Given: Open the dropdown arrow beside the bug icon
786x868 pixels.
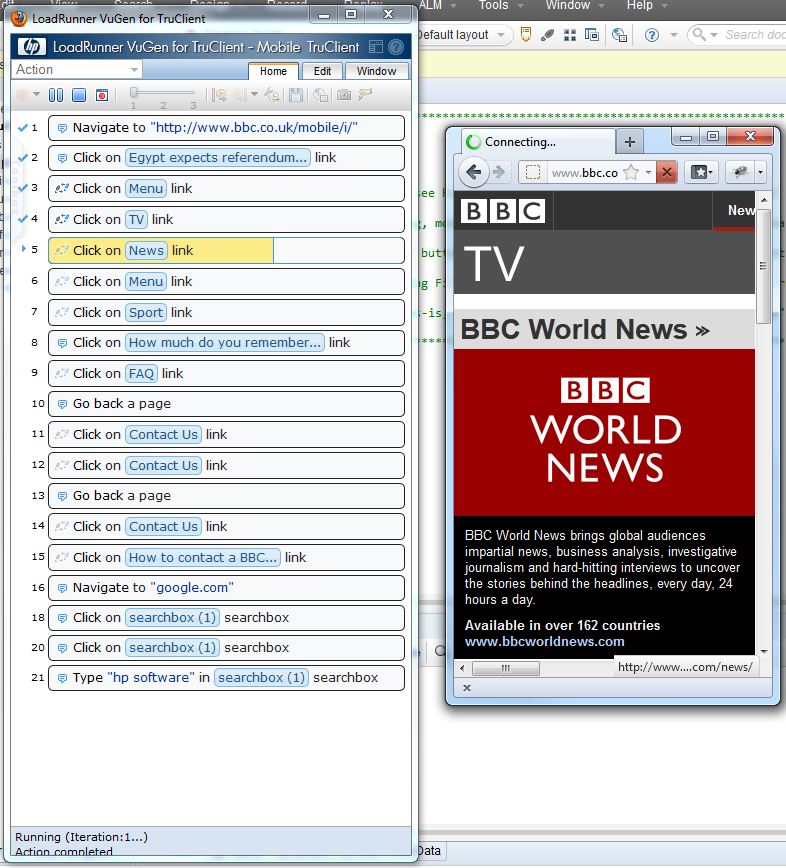Looking at the screenshot, I should (x=760, y=172).
